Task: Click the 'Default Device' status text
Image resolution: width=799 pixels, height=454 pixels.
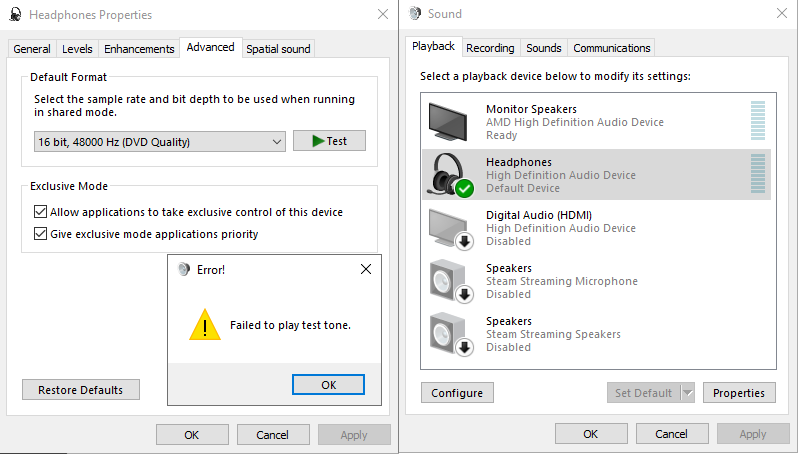Action: pos(523,189)
